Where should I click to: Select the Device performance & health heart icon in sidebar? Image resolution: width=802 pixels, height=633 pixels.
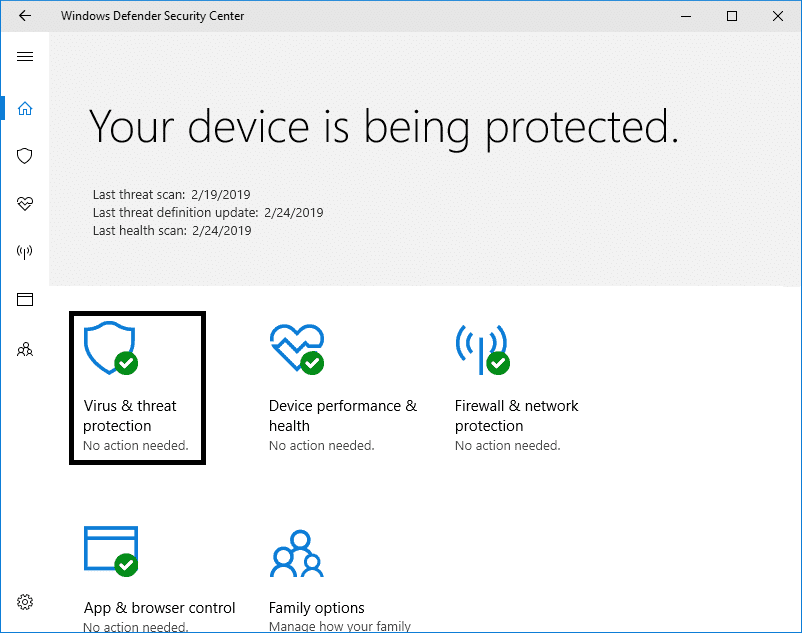point(24,204)
